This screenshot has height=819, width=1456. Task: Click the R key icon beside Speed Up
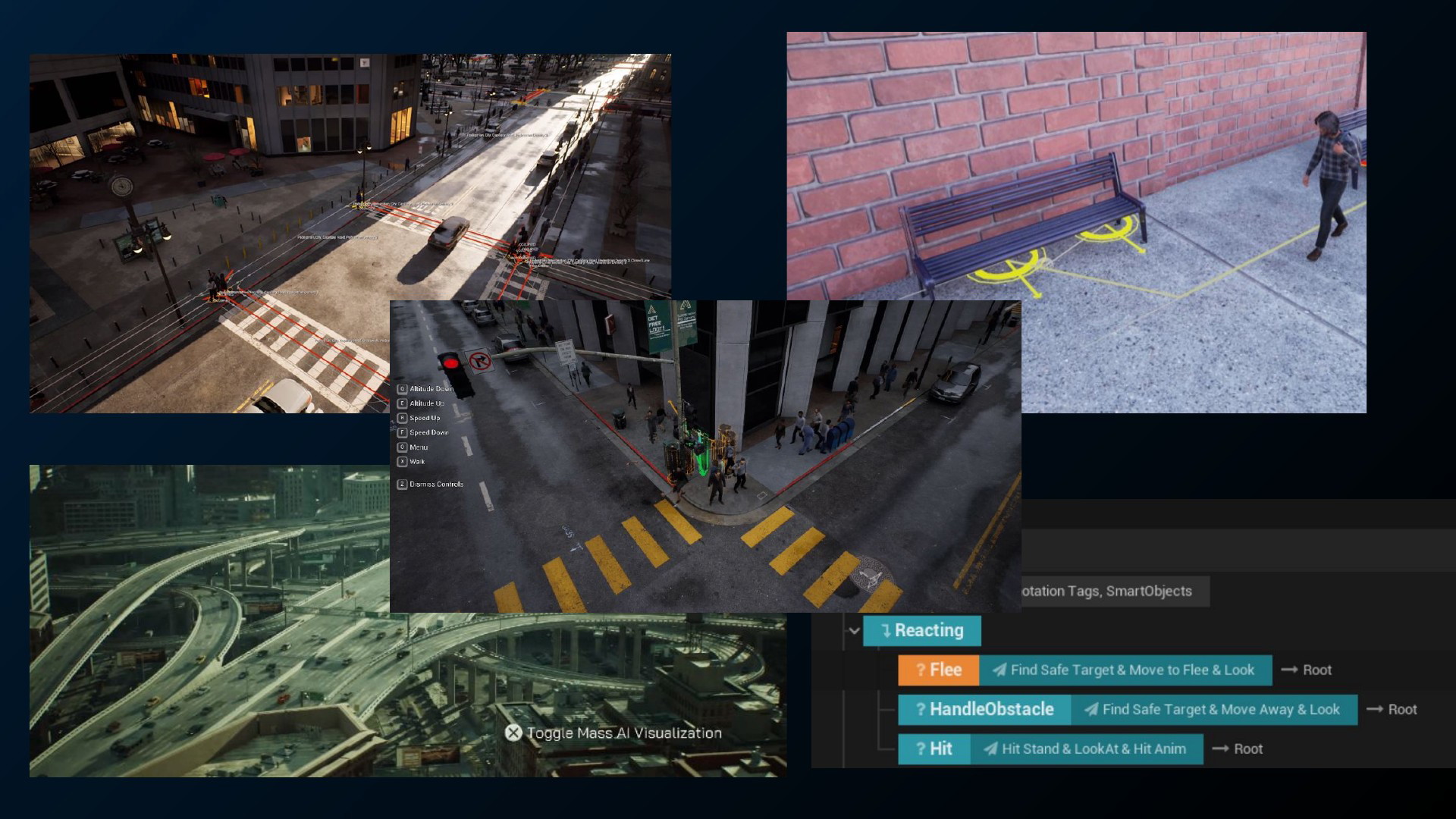(402, 418)
